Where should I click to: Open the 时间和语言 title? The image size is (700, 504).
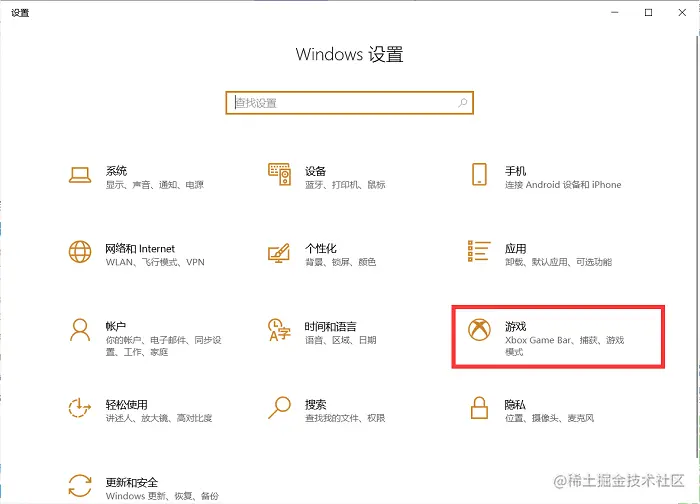point(331,326)
